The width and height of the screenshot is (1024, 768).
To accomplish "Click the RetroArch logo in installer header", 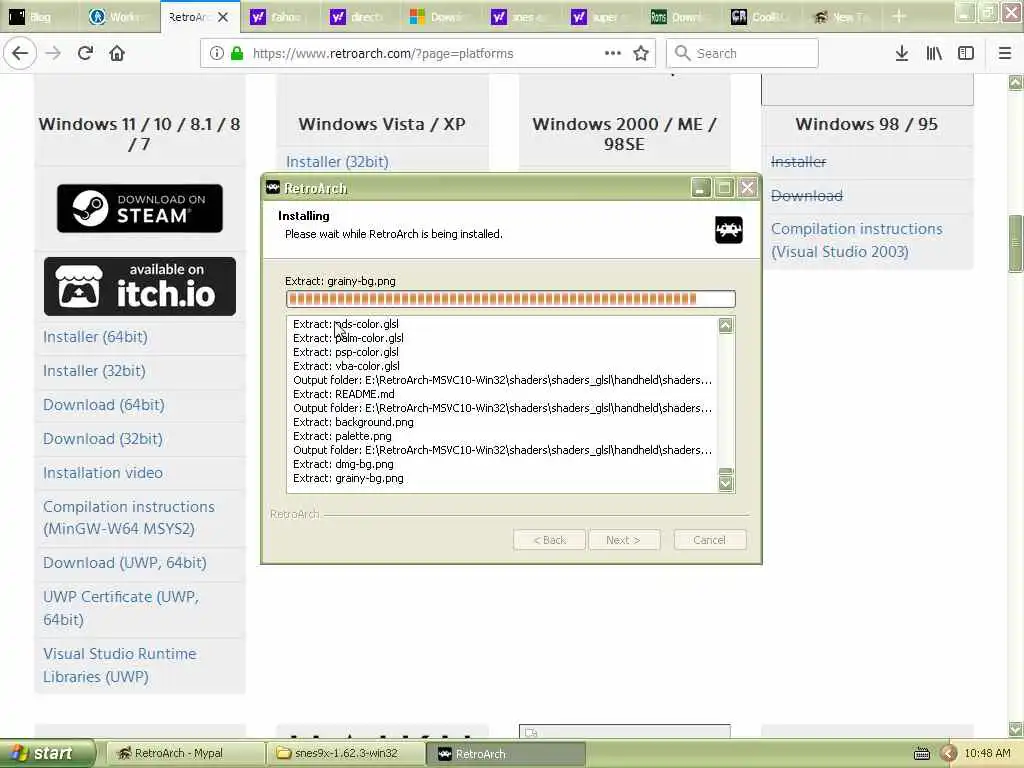I will tap(729, 230).
